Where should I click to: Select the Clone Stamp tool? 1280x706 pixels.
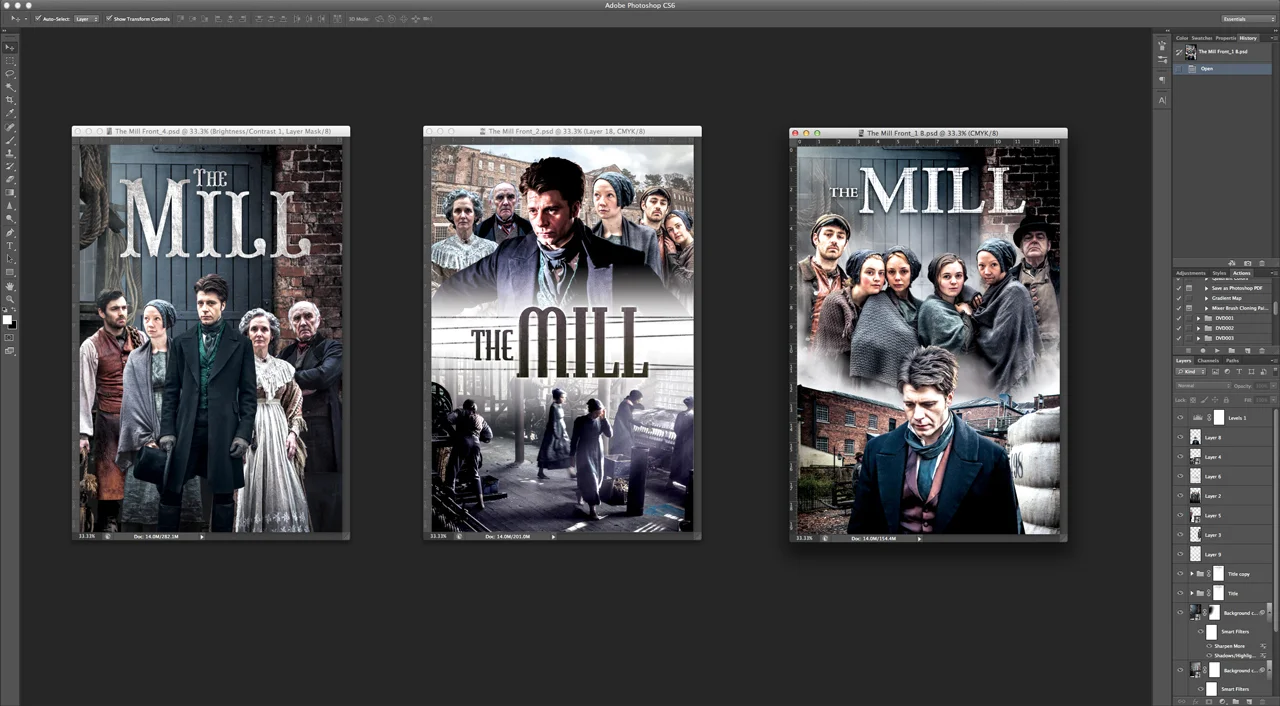pos(9,153)
